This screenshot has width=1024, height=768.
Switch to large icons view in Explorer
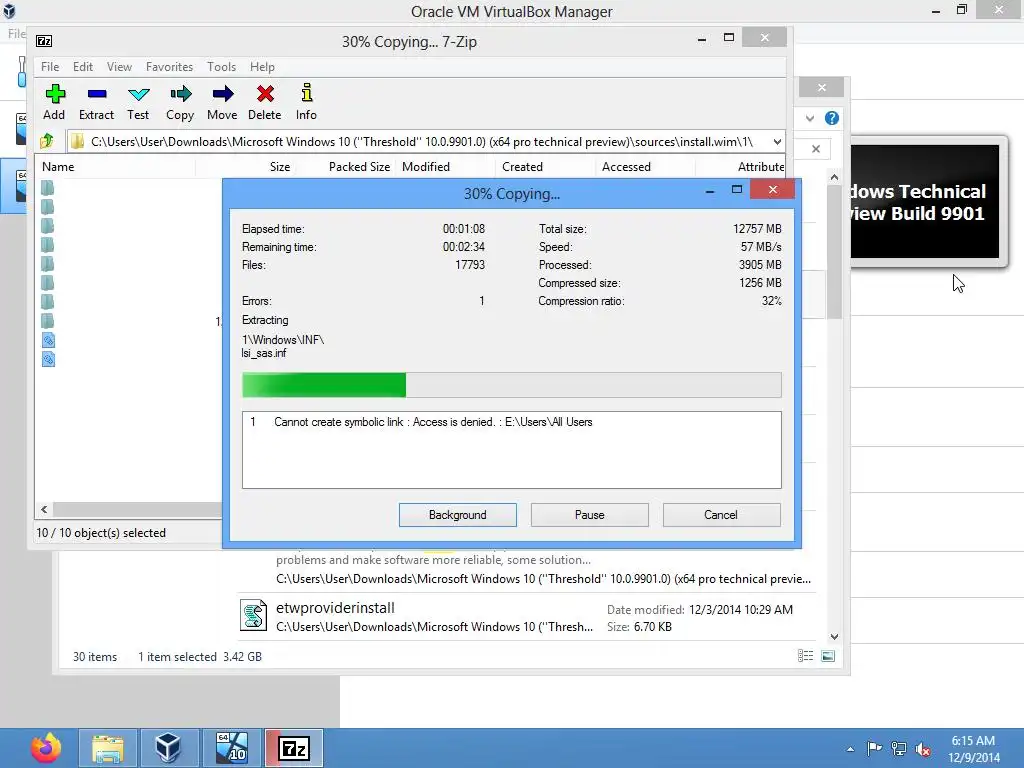pos(827,656)
